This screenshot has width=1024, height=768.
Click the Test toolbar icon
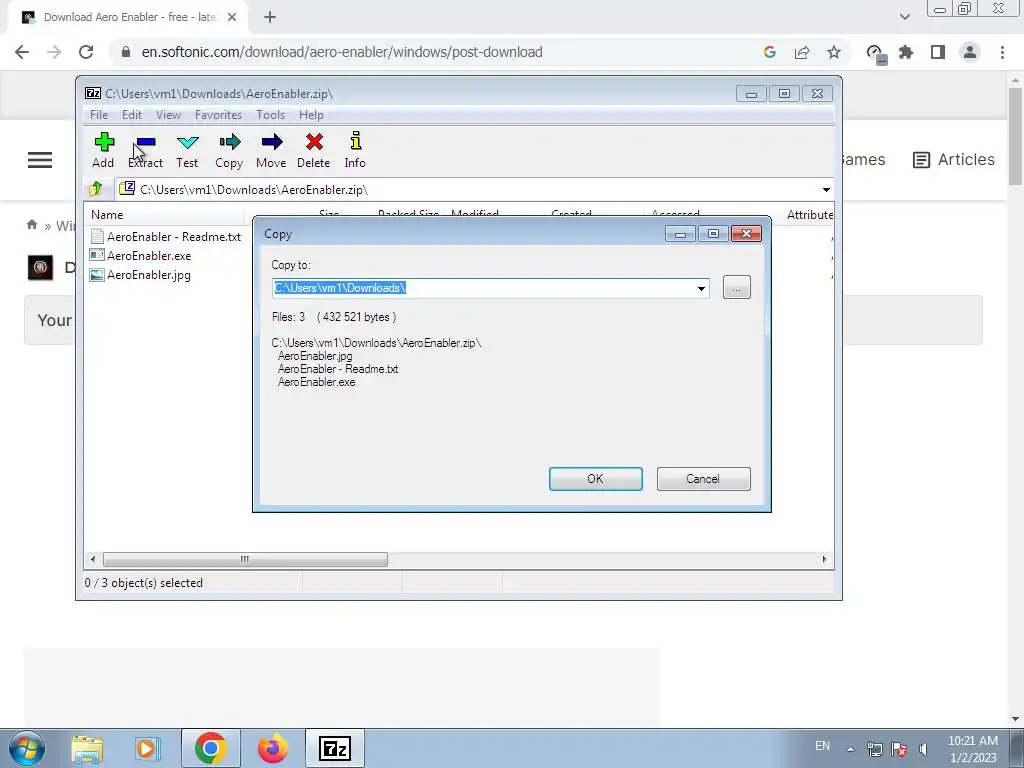click(x=187, y=150)
